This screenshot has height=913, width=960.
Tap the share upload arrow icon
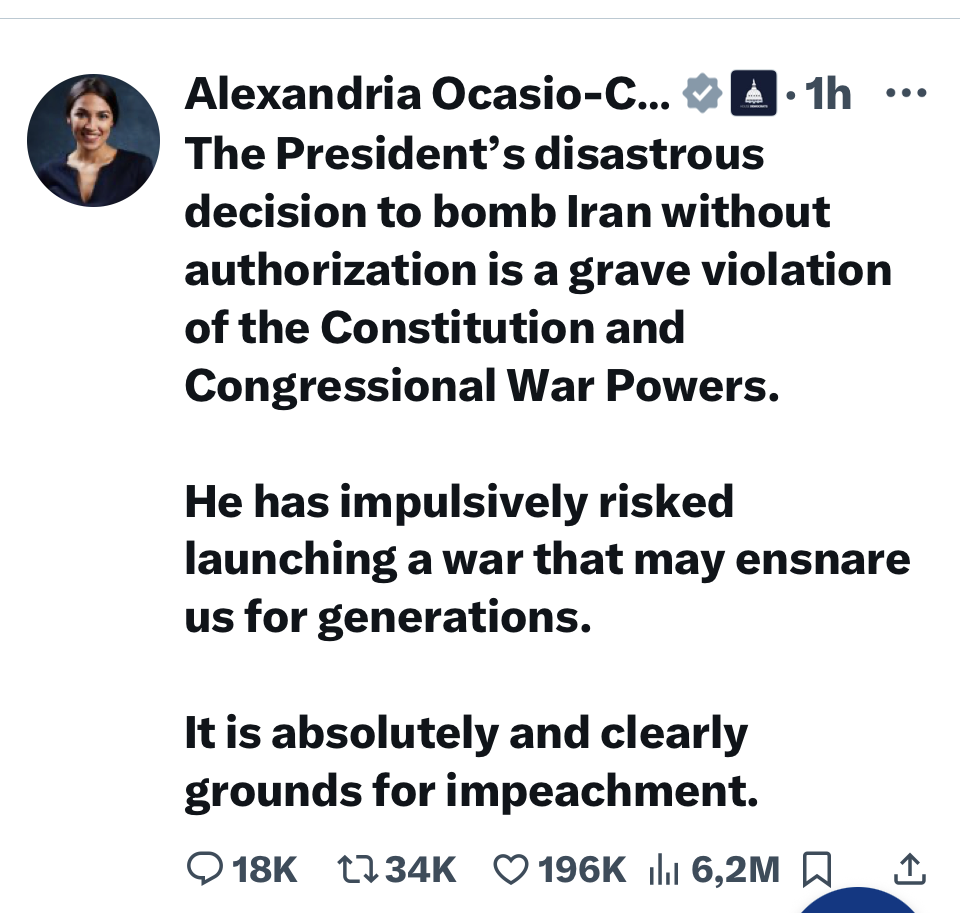pos(908,869)
